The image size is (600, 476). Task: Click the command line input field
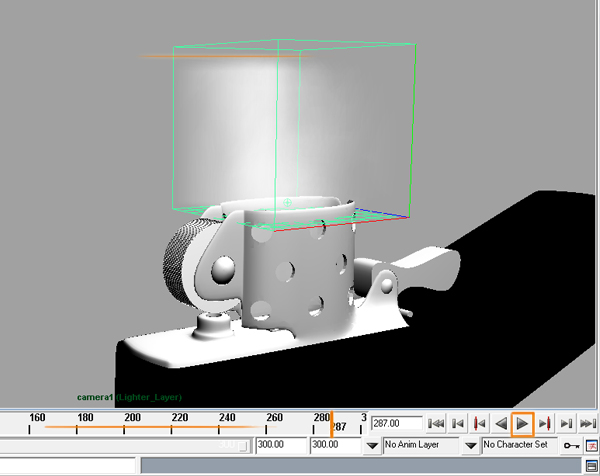(x=68, y=466)
